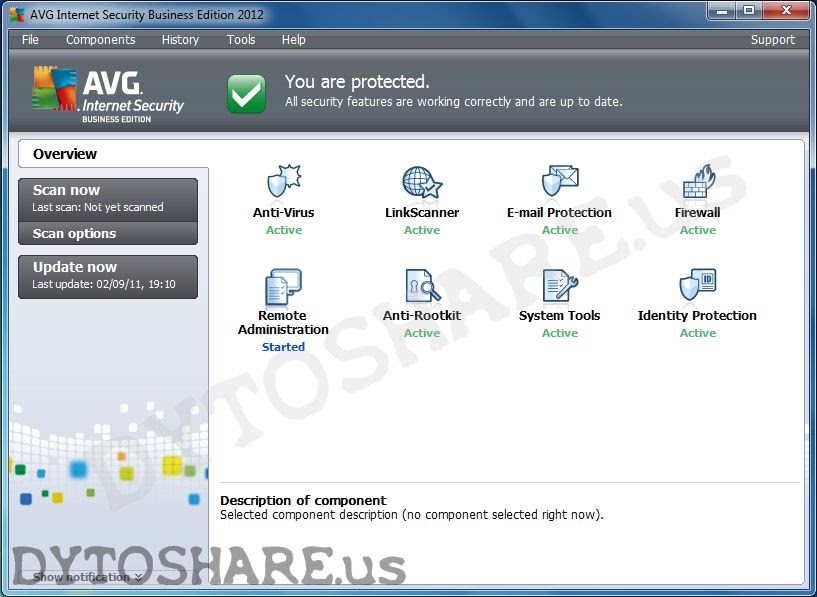Open the Anti-Virus component icon

coord(284,181)
